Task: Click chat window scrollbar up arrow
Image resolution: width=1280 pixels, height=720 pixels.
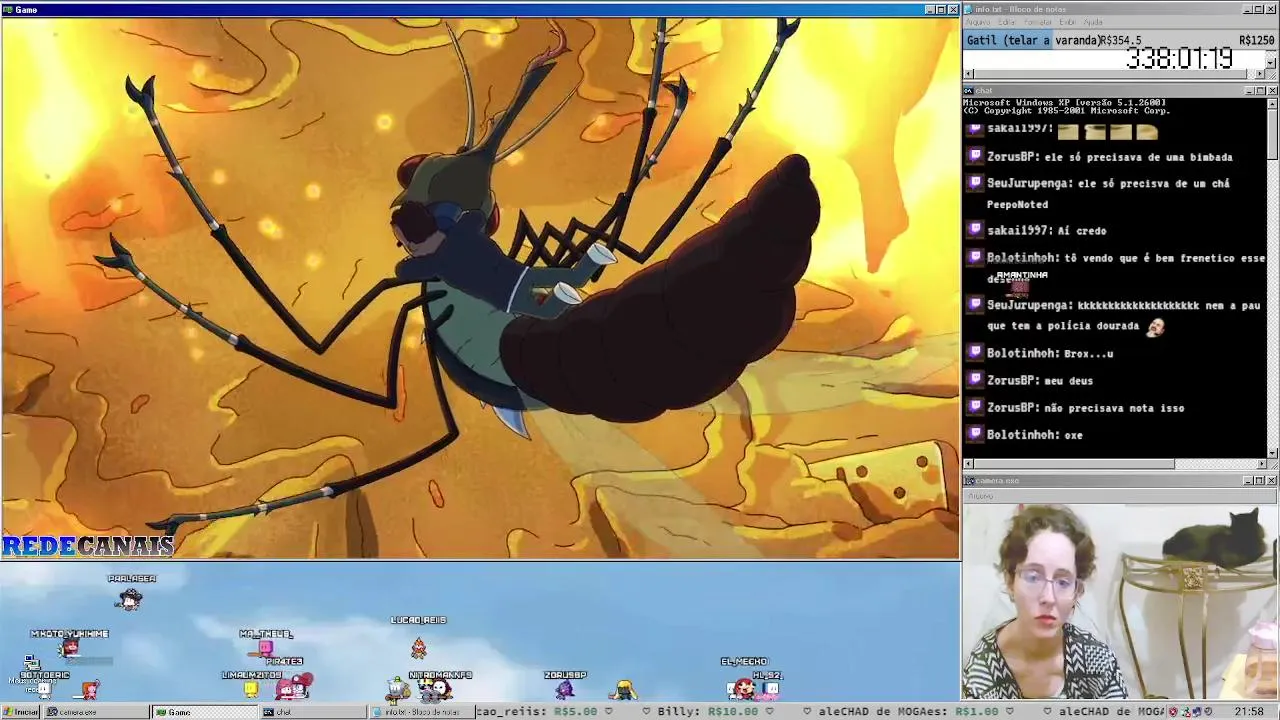Action: tap(1272, 103)
